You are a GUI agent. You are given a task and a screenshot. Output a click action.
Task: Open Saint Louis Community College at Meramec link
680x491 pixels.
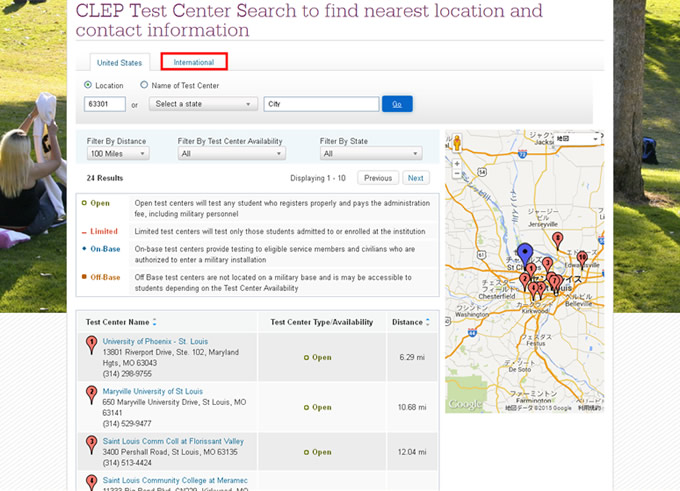point(175,480)
